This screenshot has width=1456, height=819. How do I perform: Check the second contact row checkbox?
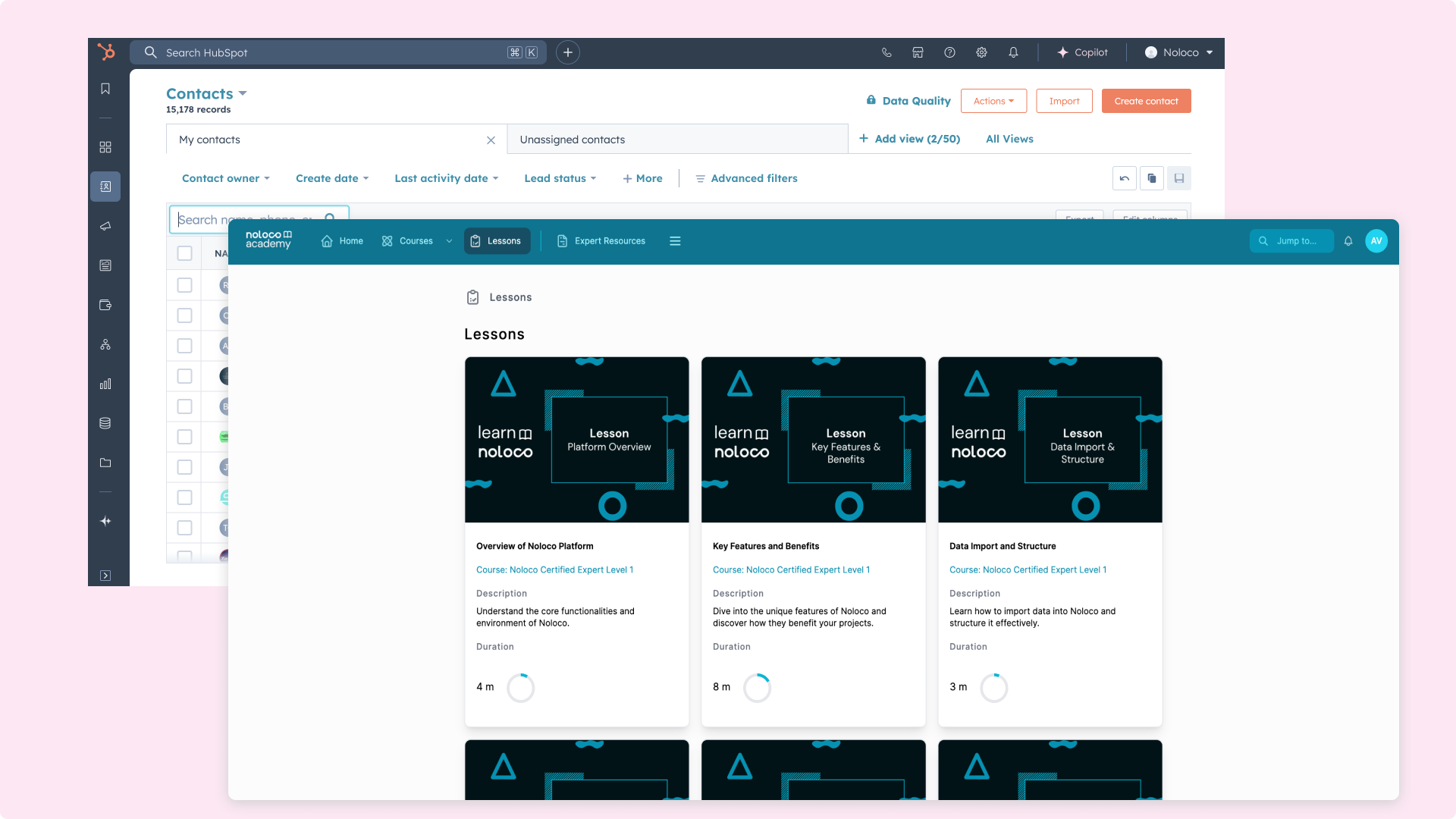point(184,315)
